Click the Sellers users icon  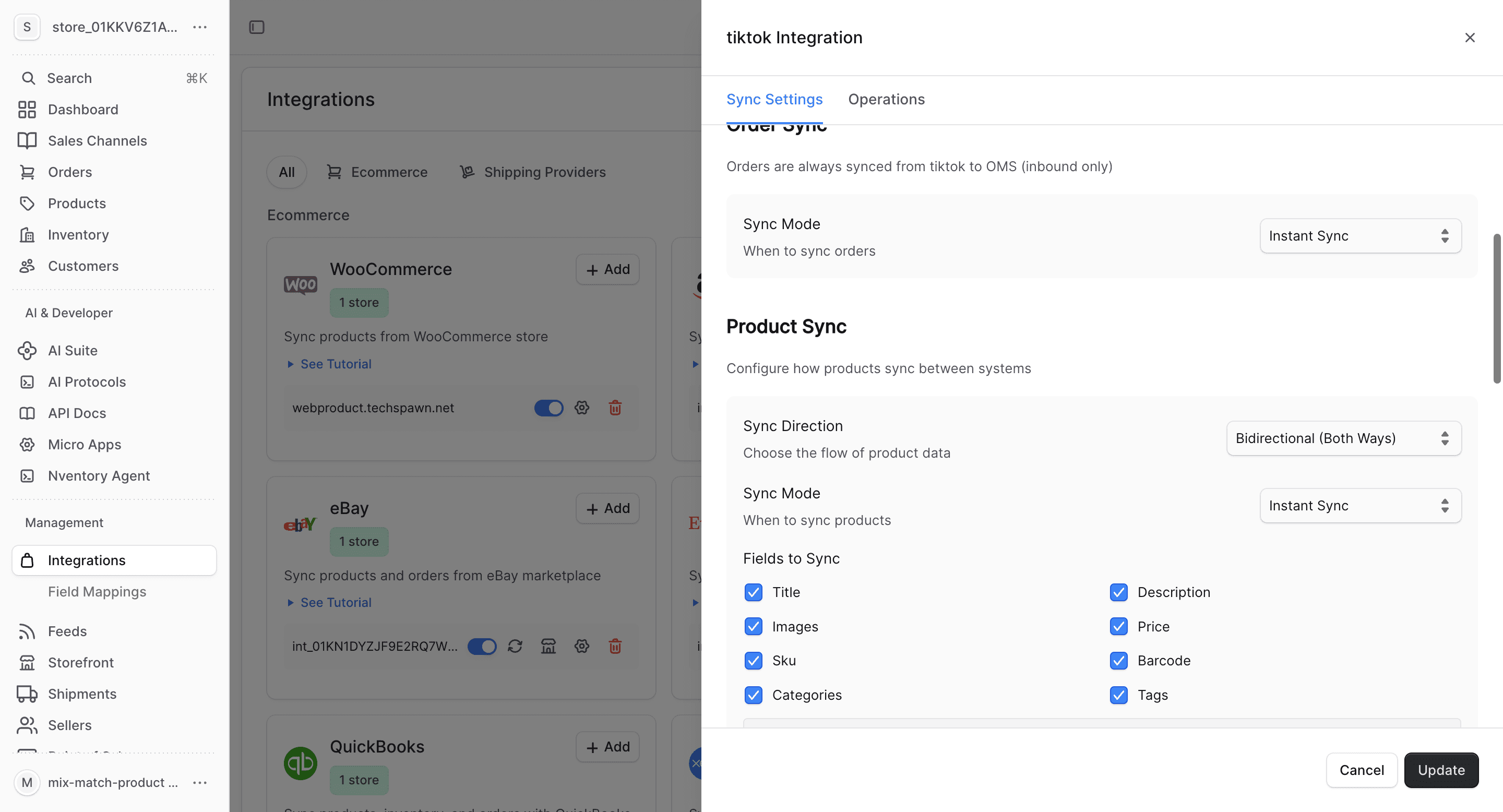(27, 725)
